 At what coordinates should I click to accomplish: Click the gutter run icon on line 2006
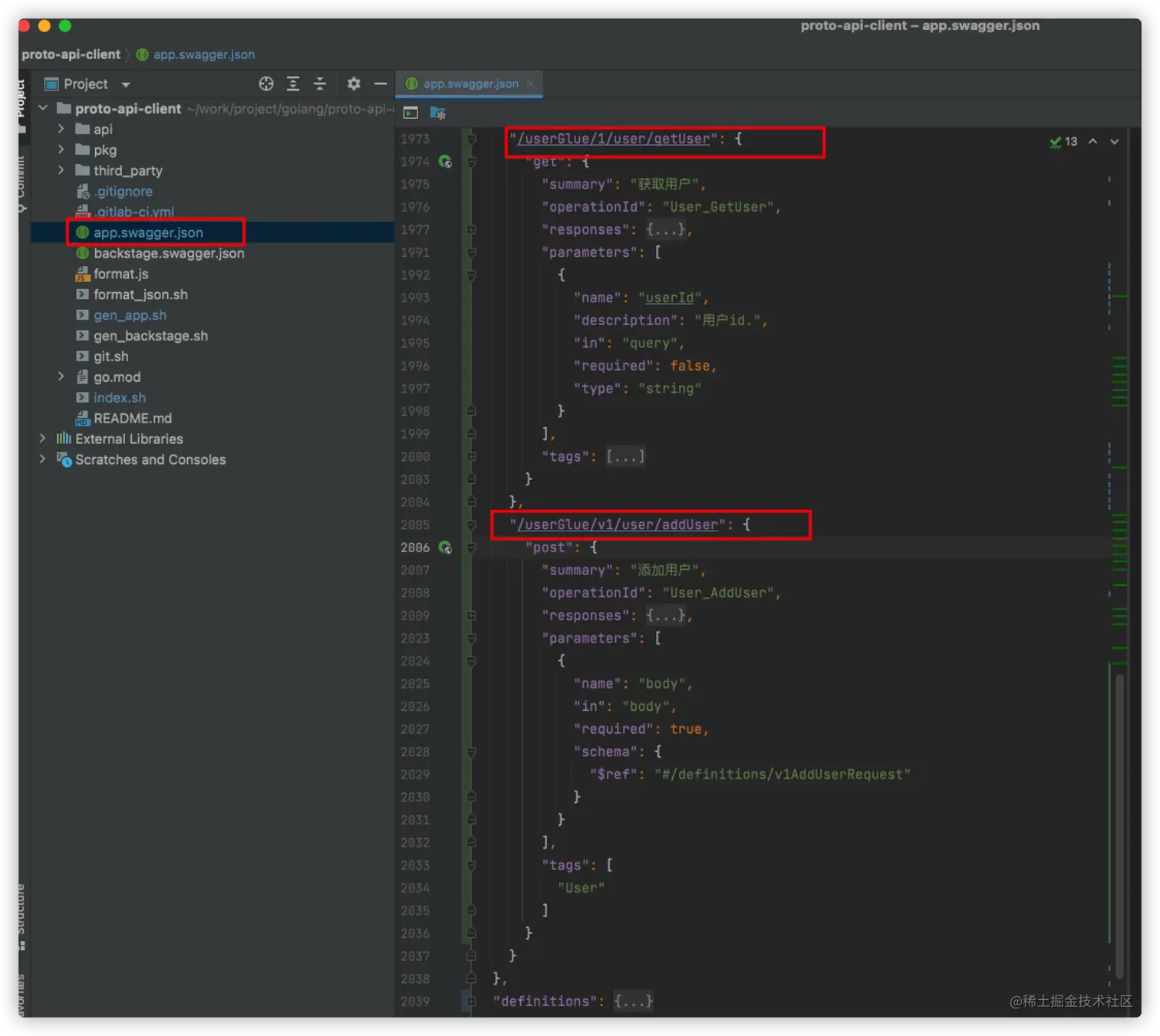[445, 548]
